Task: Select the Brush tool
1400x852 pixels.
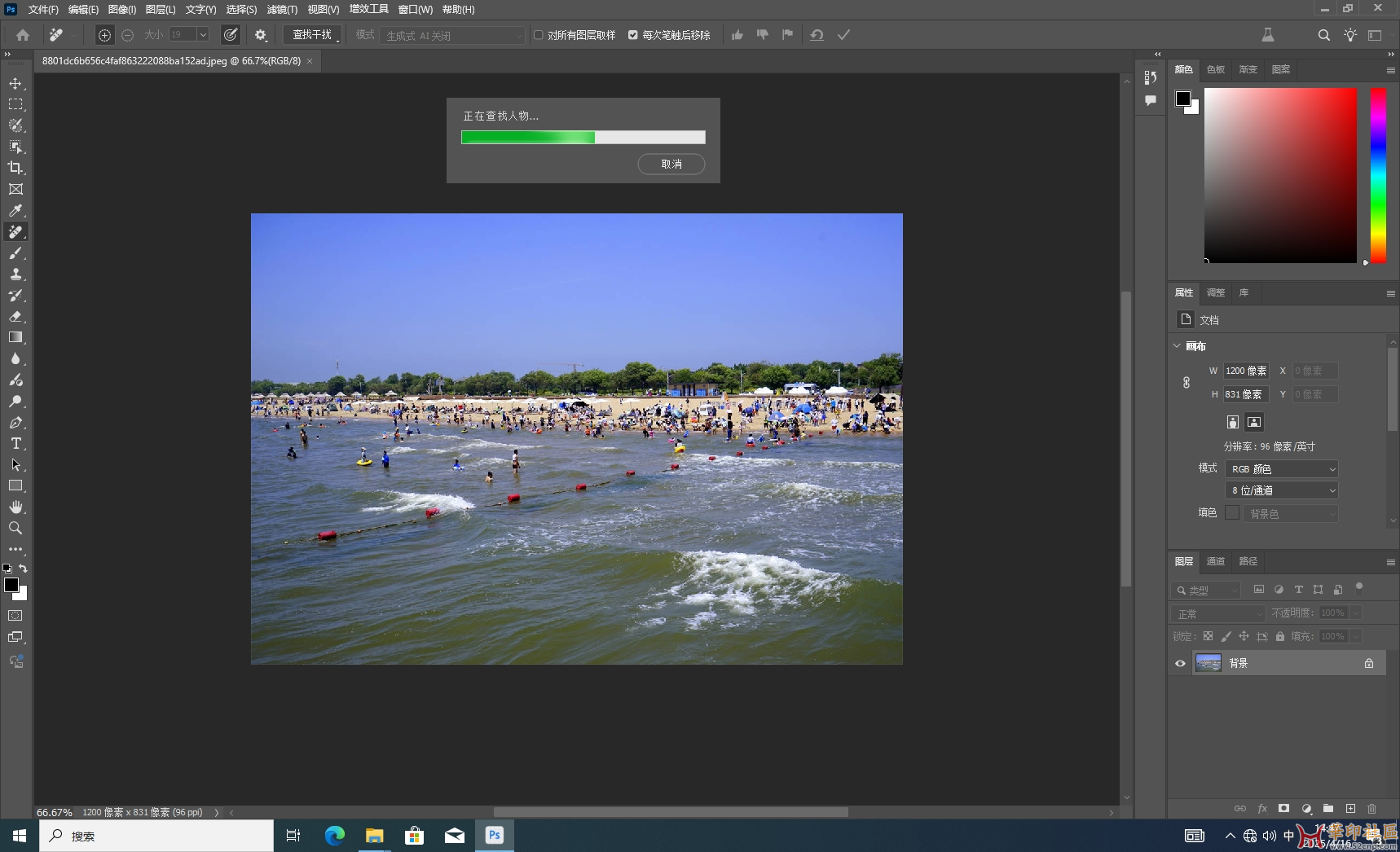Action: pyautogui.click(x=15, y=253)
